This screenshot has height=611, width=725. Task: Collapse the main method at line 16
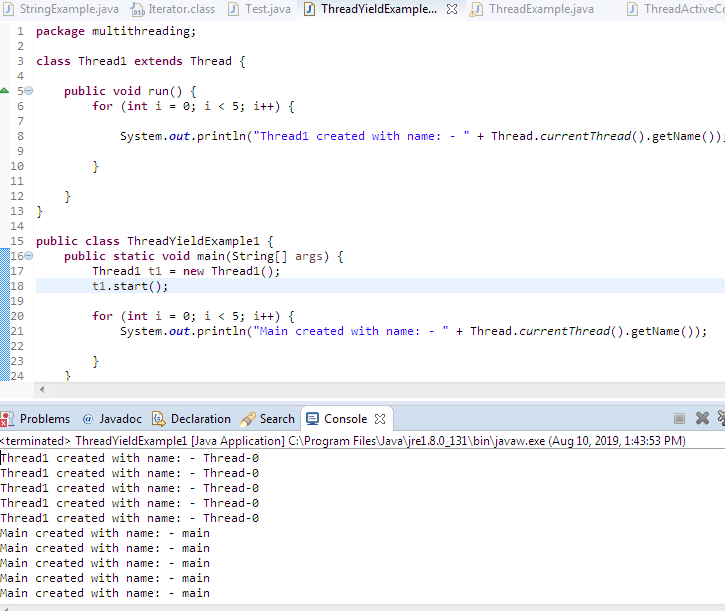point(28,256)
